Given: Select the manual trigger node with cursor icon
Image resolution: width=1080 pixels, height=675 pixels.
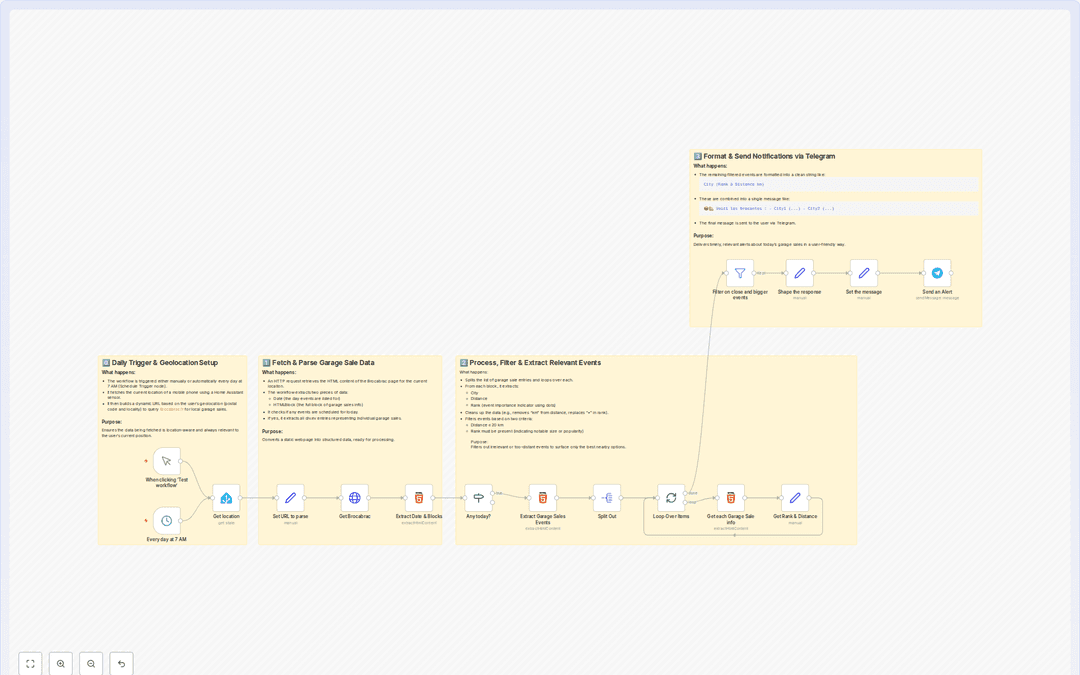Looking at the screenshot, I should click(167, 461).
